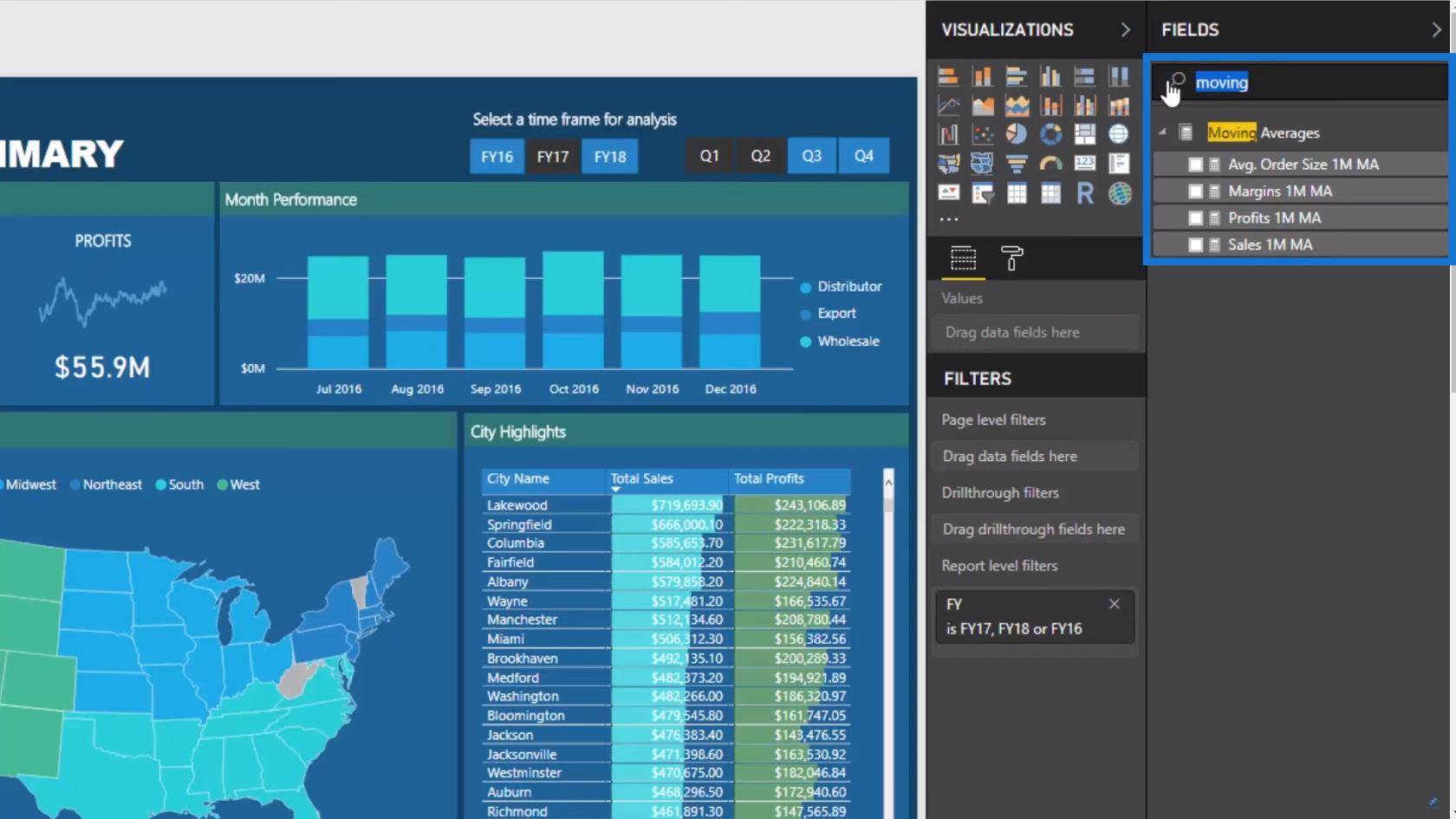Select the R script visual
Screen dimensions: 1456x819
tap(1084, 193)
